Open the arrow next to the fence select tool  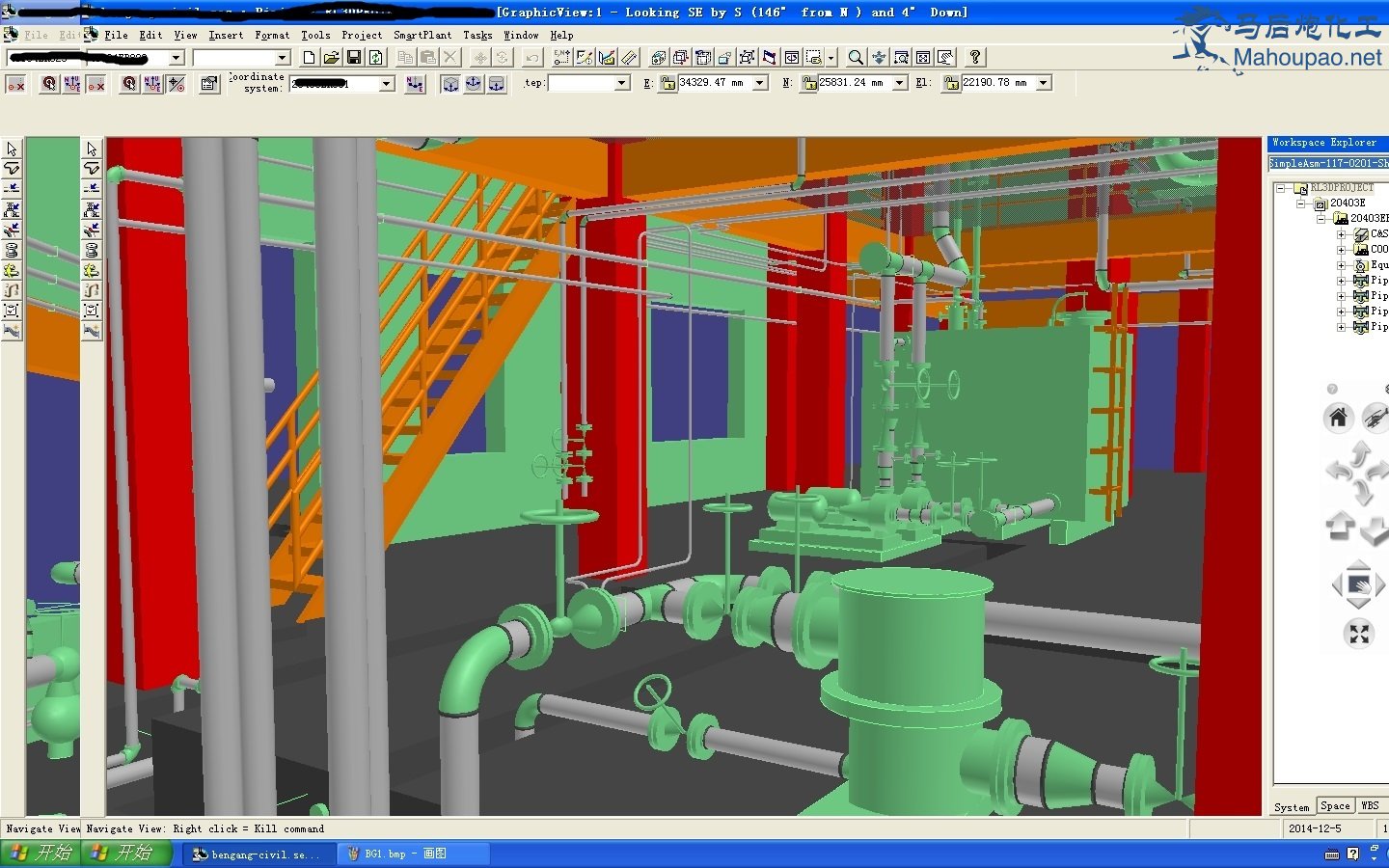click(831, 58)
